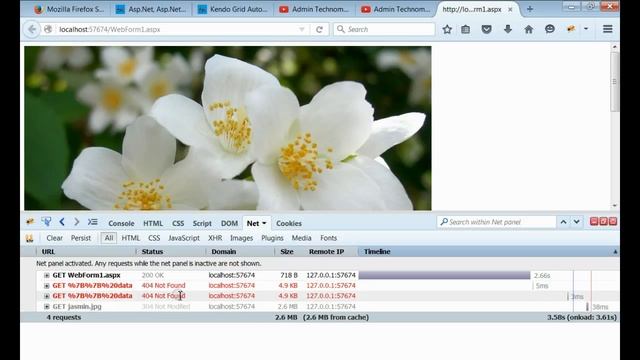Click the page vertical scrollbar thumb

(615, 82)
